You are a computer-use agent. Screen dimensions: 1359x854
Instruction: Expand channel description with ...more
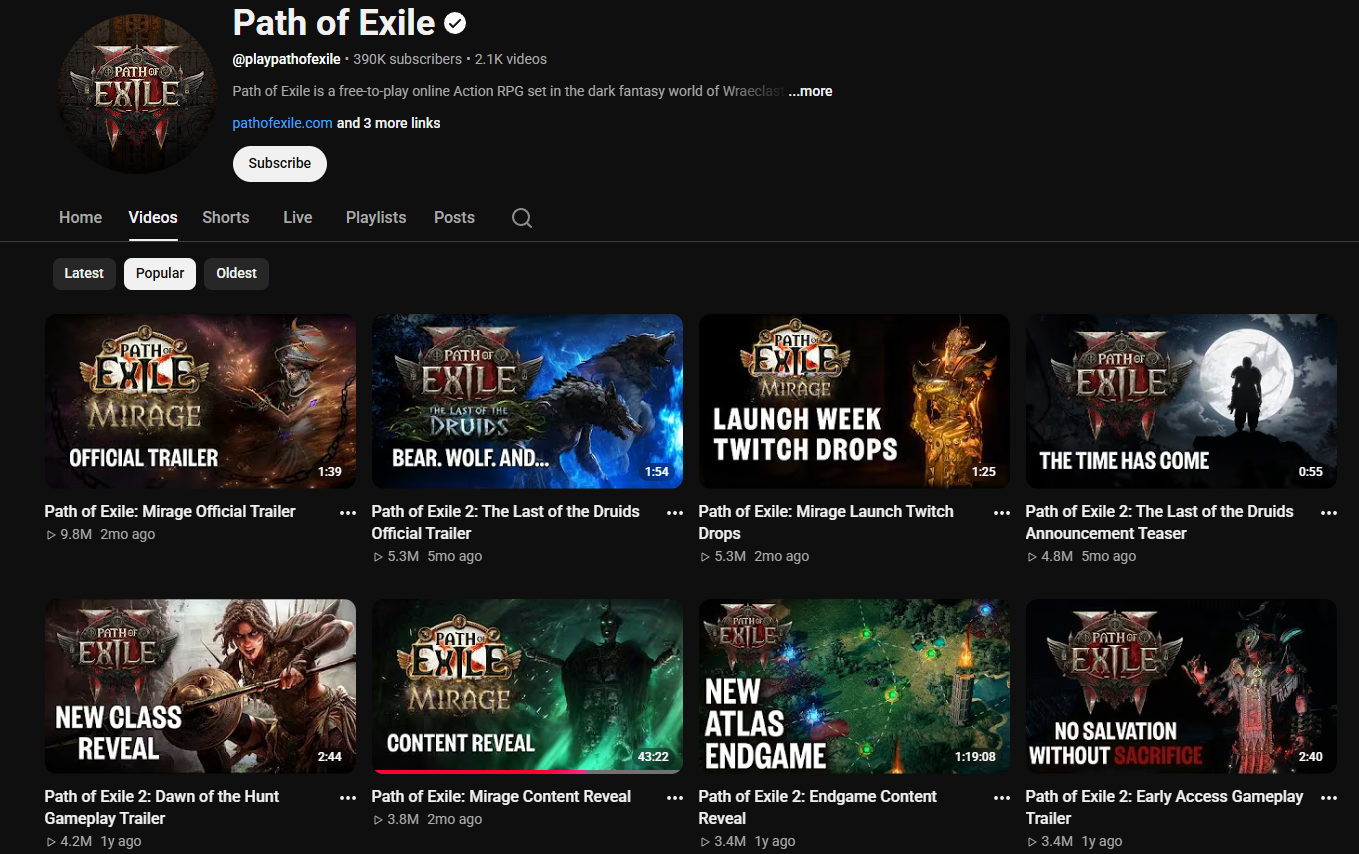pos(810,91)
